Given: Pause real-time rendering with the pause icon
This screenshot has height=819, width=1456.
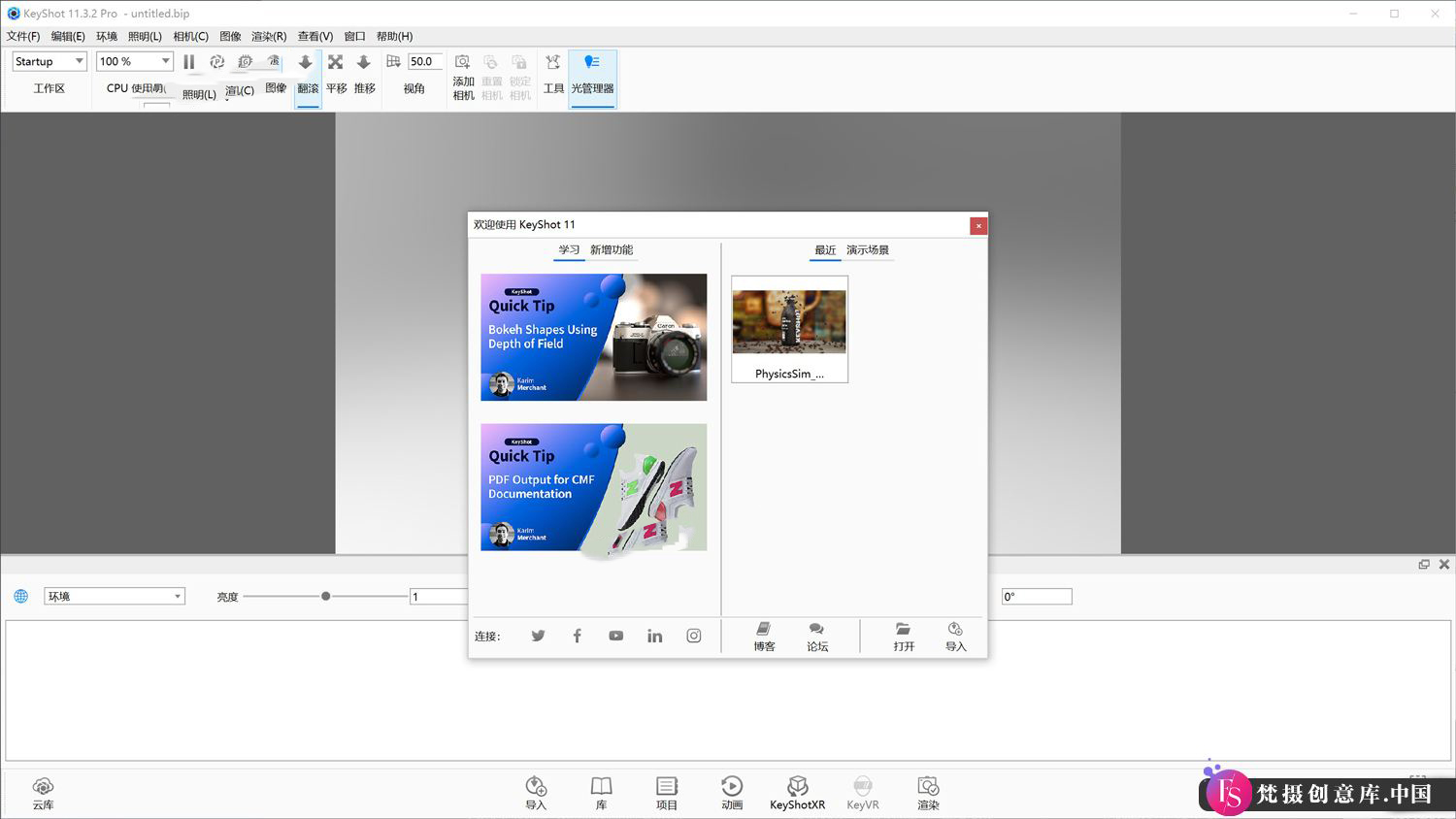Looking at the screenshot, I should (189, 62).
